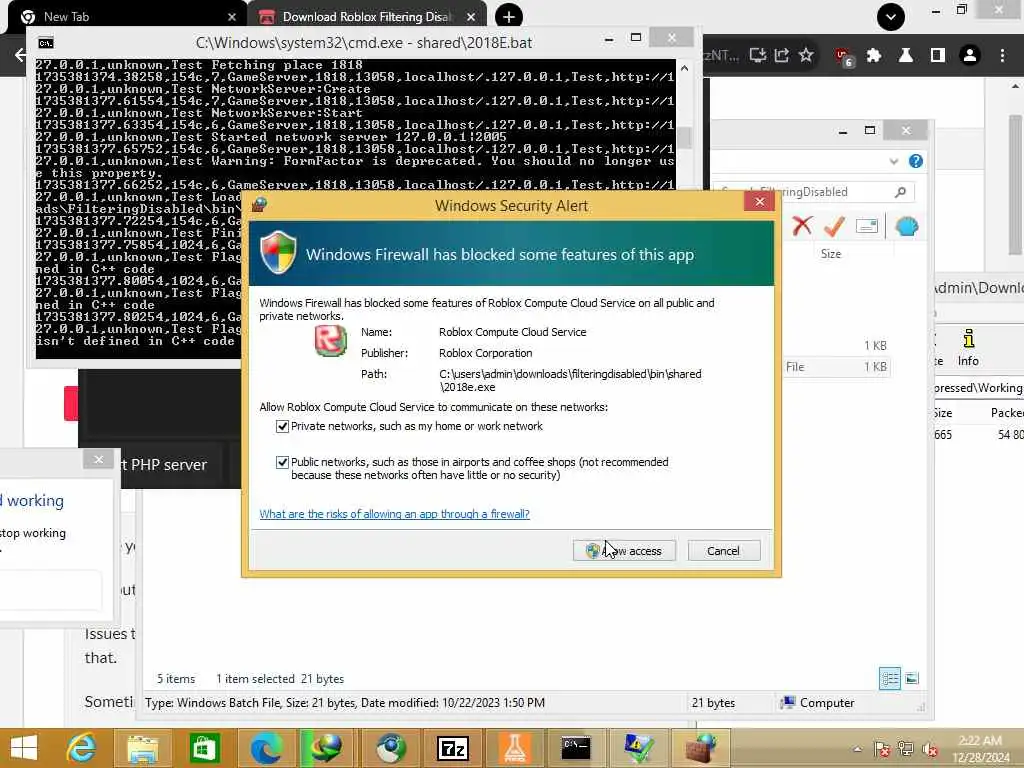The height and width of the screenshot is (768, 1024).
Task: Click the blue shell toolbar icon
Action: click(x=906, y=227)
